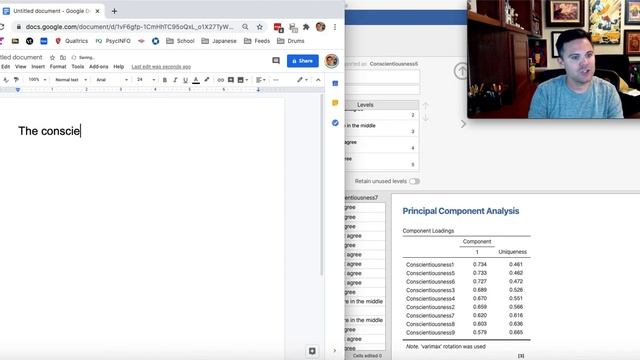Open the zoom 100% dropdown
The width and height of the screenshot is (640, 360).
[37, 80]
